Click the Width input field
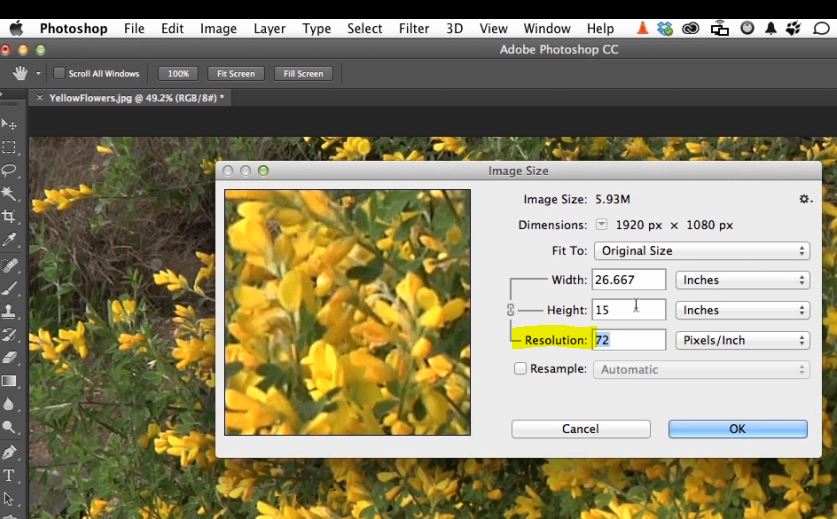837x519 pixels. 629,280
